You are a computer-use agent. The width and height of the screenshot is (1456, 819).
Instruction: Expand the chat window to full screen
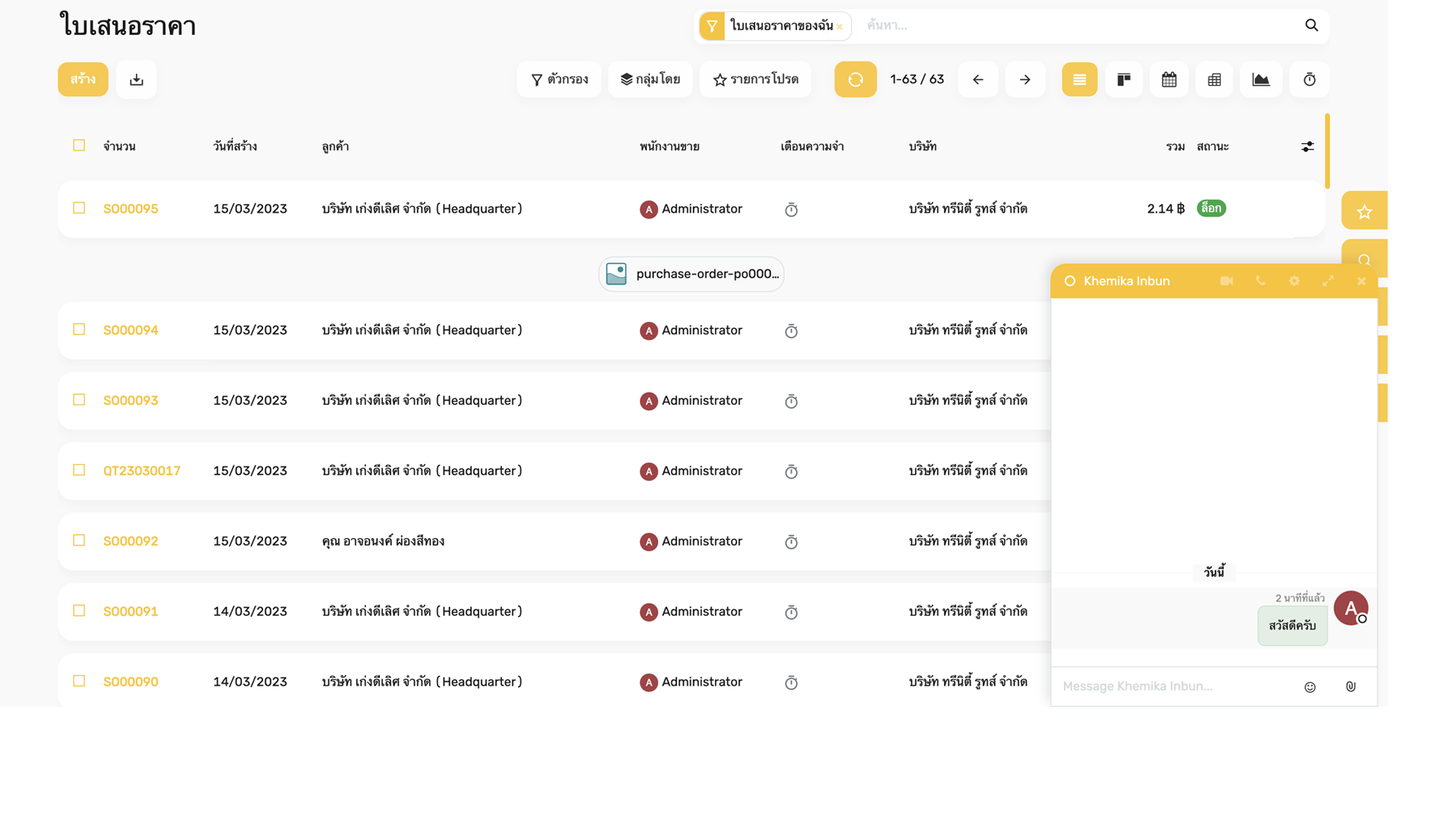click(1328, 281)
